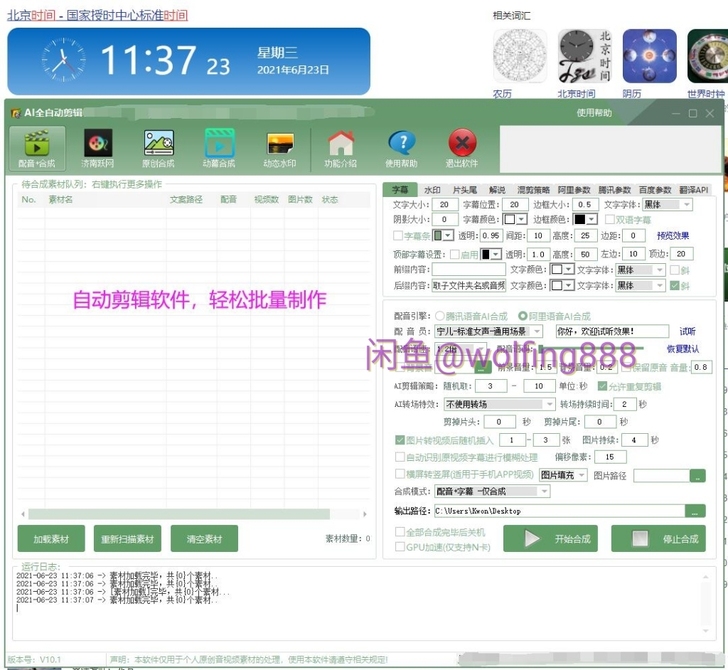Open the 济南联网 tool icon
Image resolution: width=728 pixels, height=670 pixels.
click(97, 147)
